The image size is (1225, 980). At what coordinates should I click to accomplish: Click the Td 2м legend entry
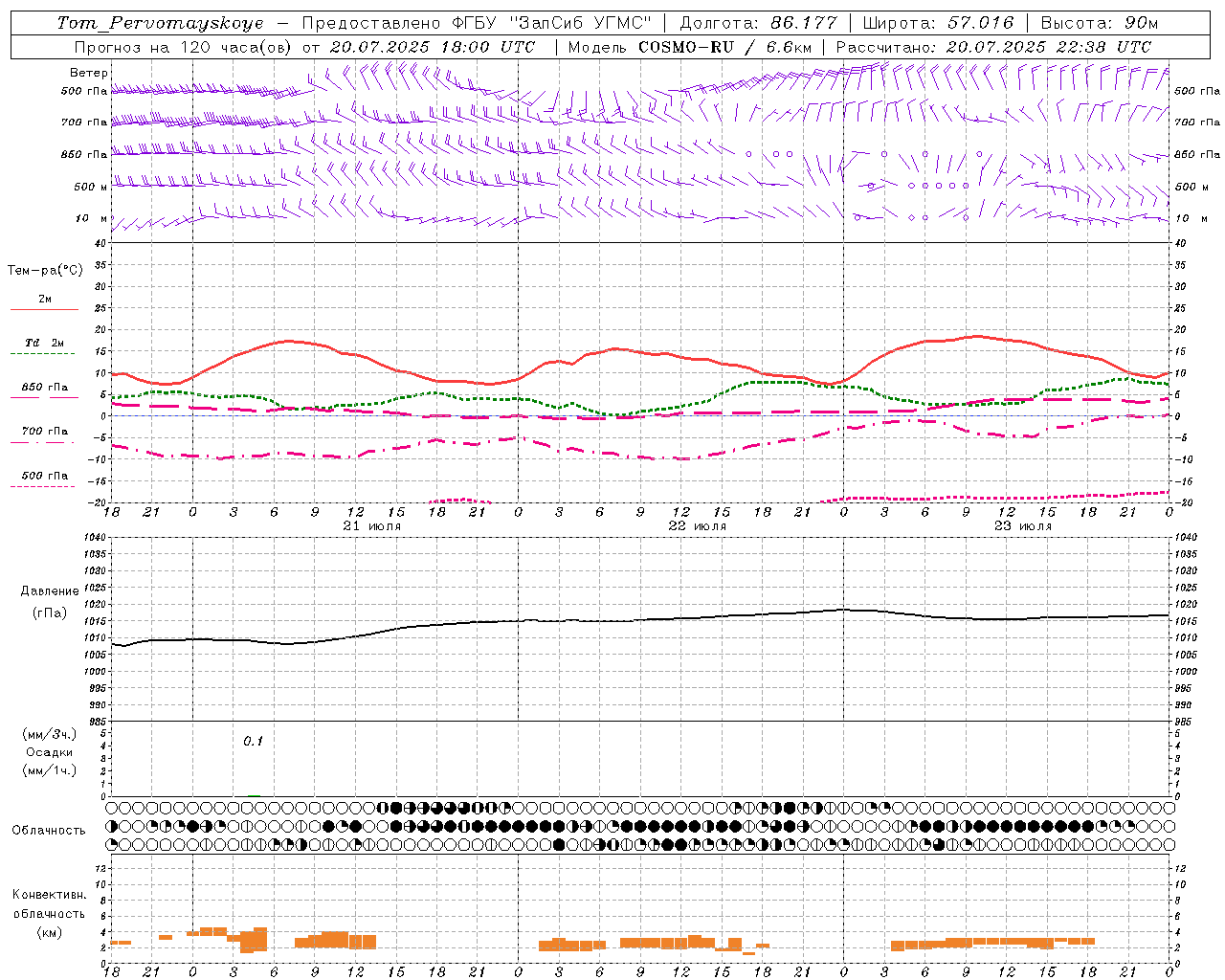tap(45, 343)
